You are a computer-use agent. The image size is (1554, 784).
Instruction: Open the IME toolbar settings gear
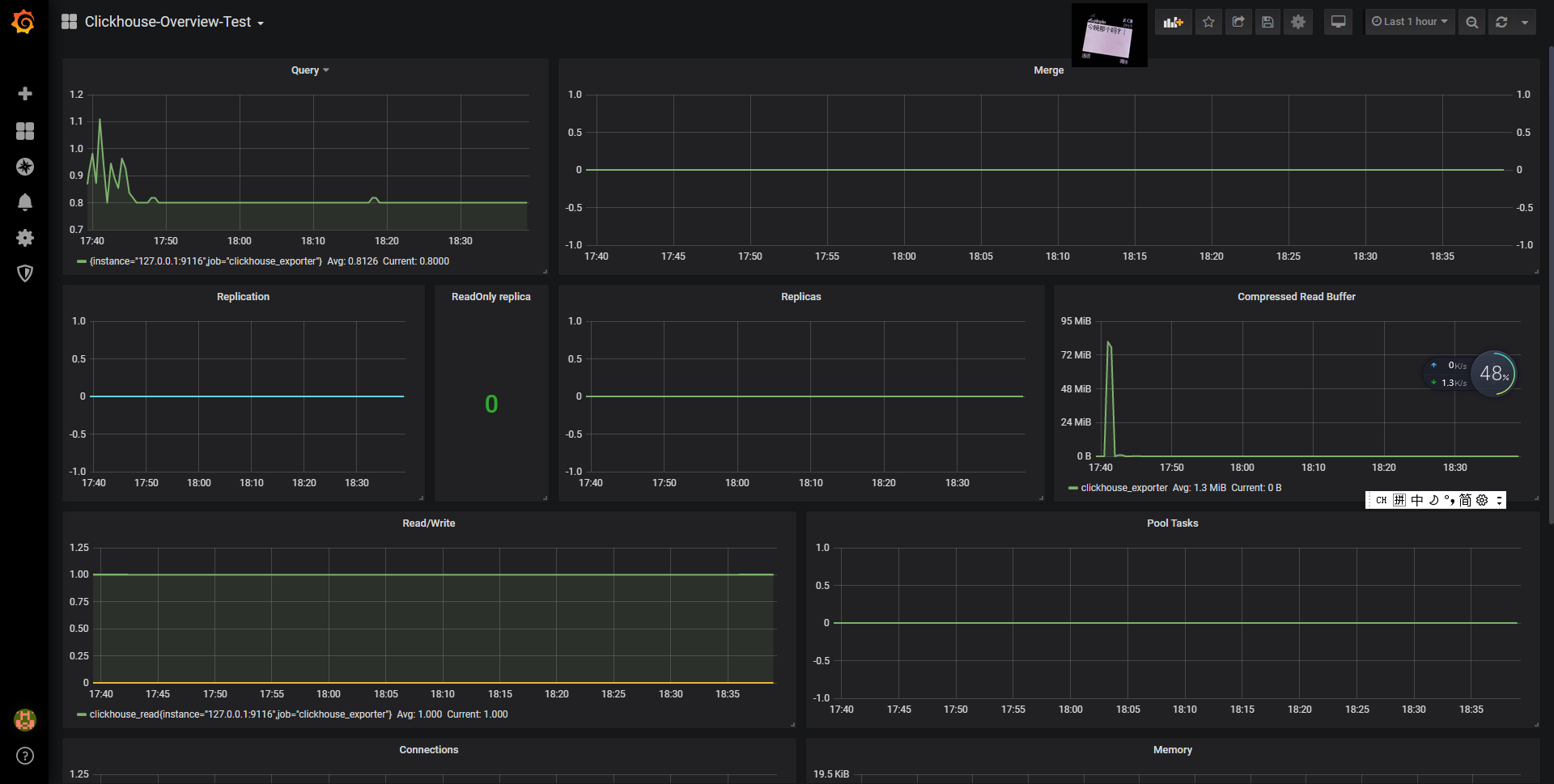click(1482, 500)
